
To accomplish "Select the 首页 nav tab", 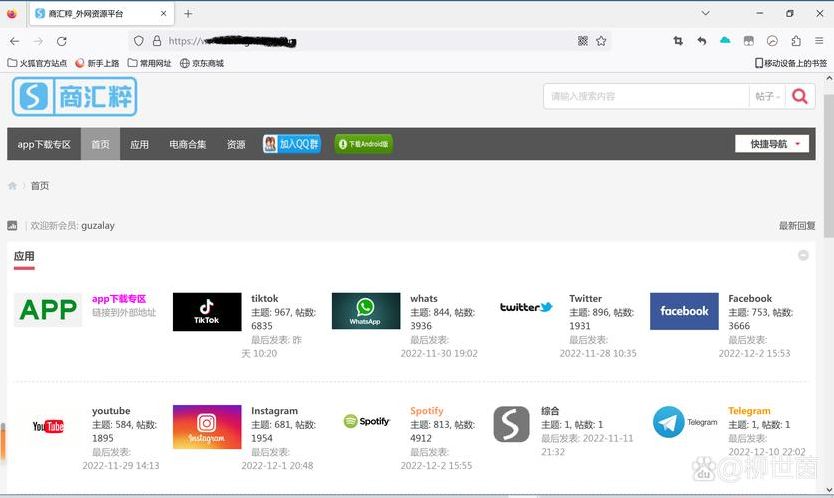I will click(101, 144).
